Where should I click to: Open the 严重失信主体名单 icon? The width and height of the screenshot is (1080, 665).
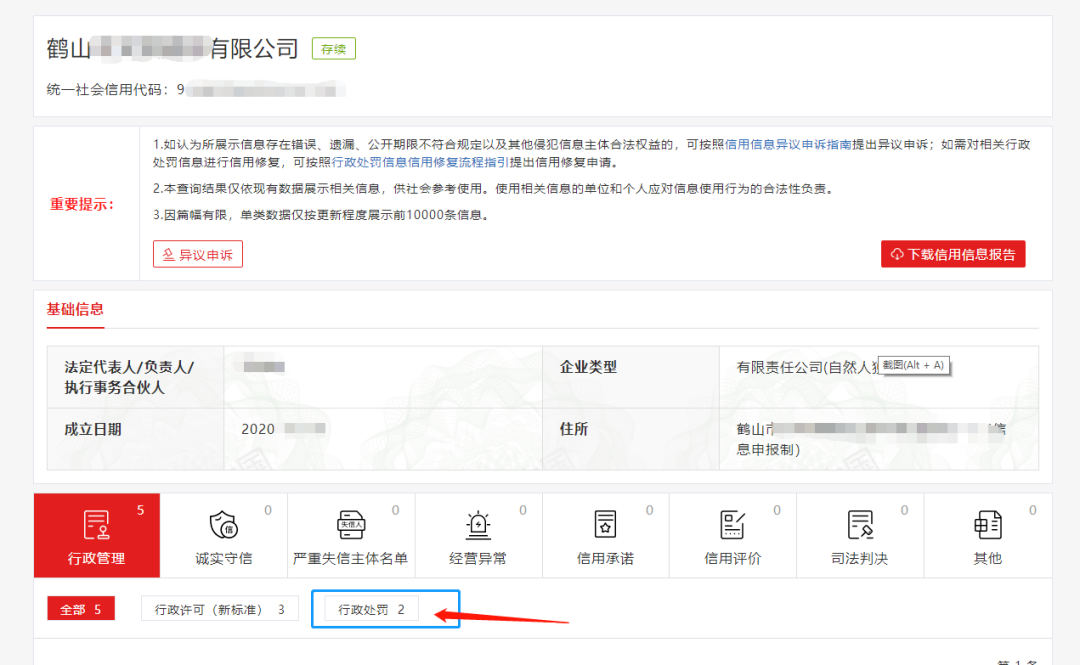tap(351, 524)
